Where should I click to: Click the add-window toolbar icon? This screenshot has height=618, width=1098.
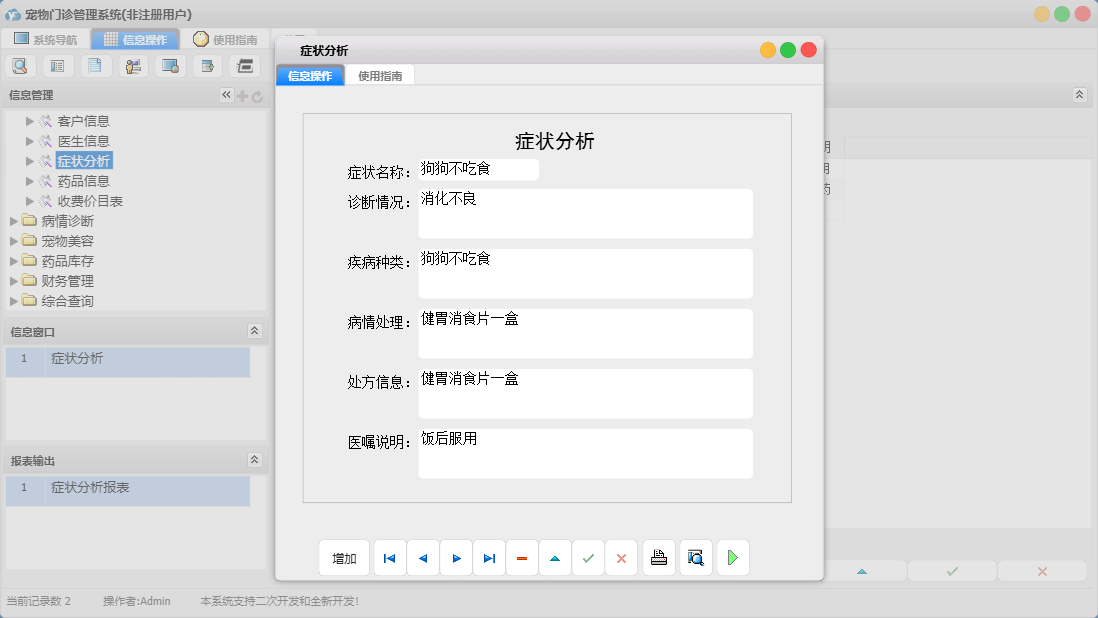tap(207, 65)
